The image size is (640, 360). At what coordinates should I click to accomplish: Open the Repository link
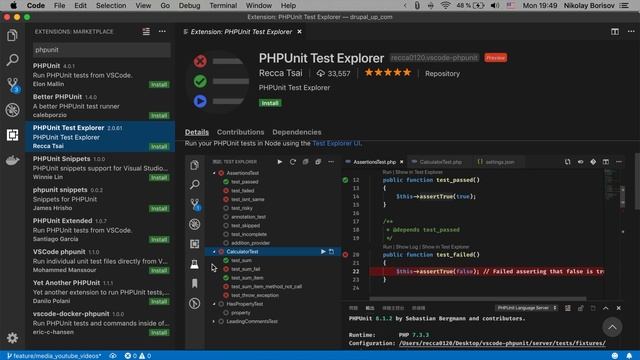(442, 74)
